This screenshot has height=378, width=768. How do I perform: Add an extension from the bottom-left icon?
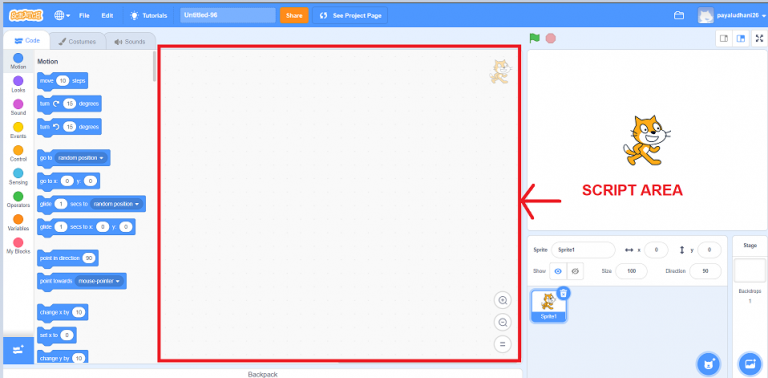(18, 350)
